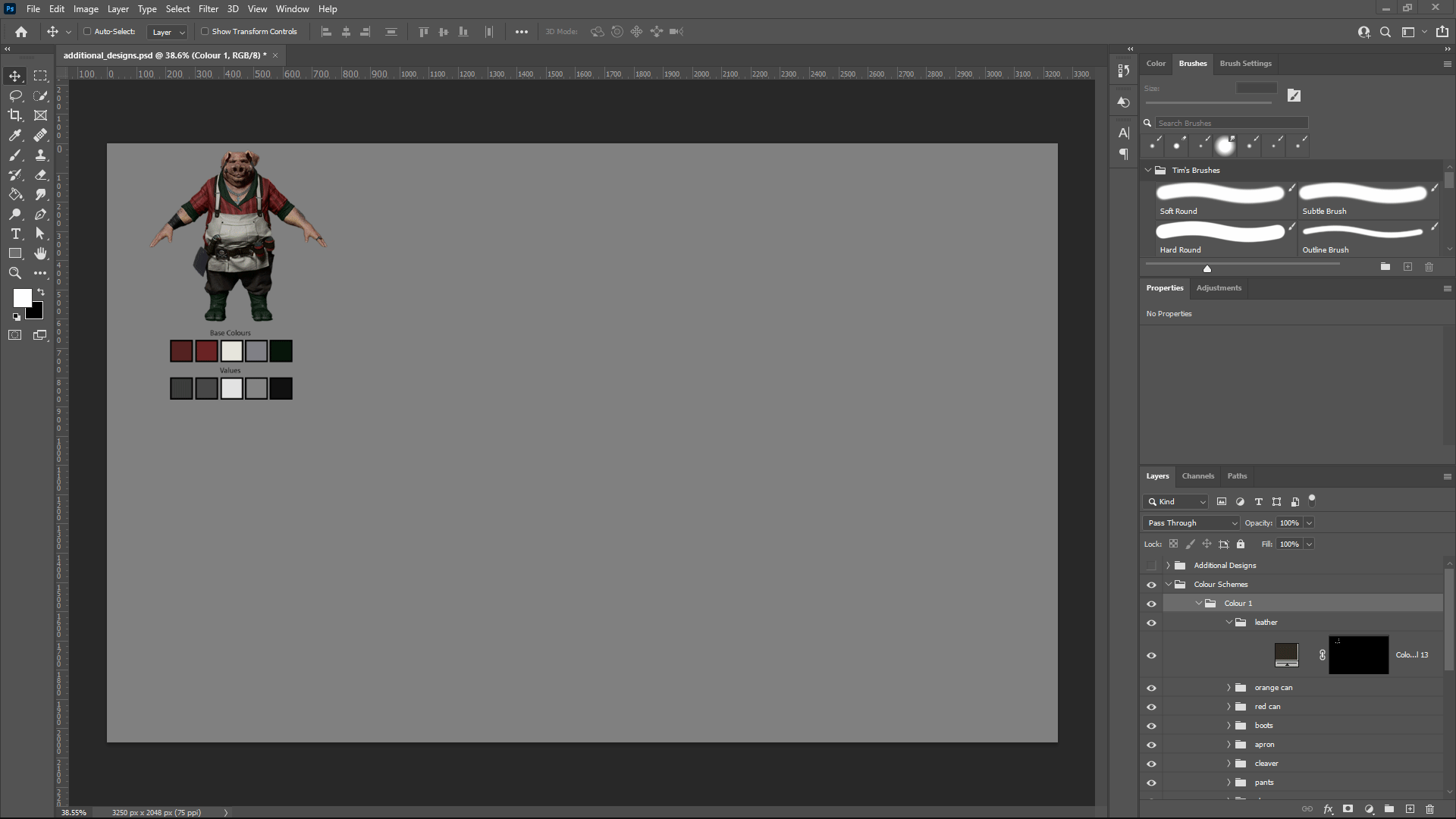This screenshot has width=1456, height=819.
Task: Select the Lasso tool
Action: [15, 96]
